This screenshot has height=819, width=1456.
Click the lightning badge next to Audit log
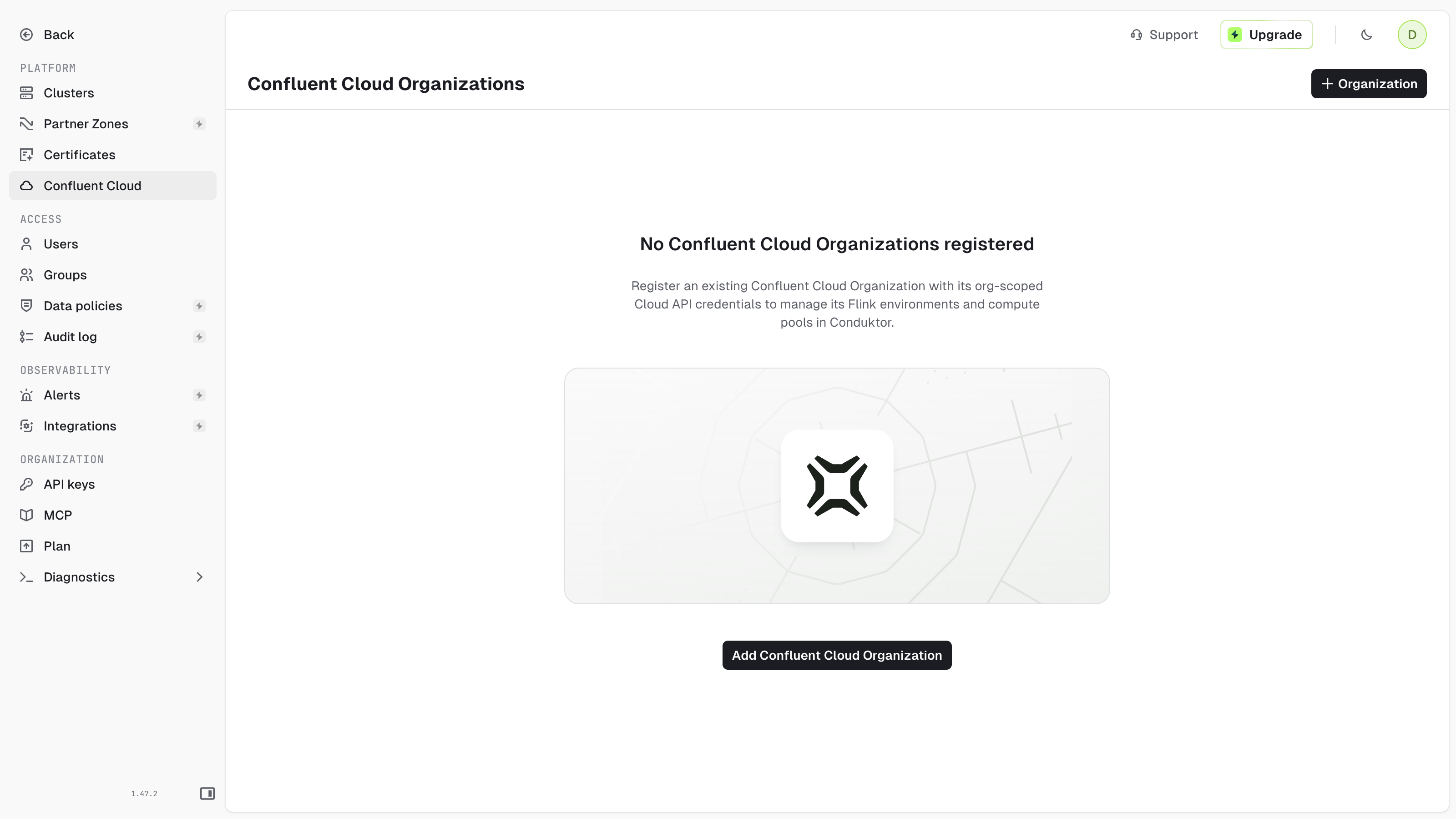pos(199,337)
